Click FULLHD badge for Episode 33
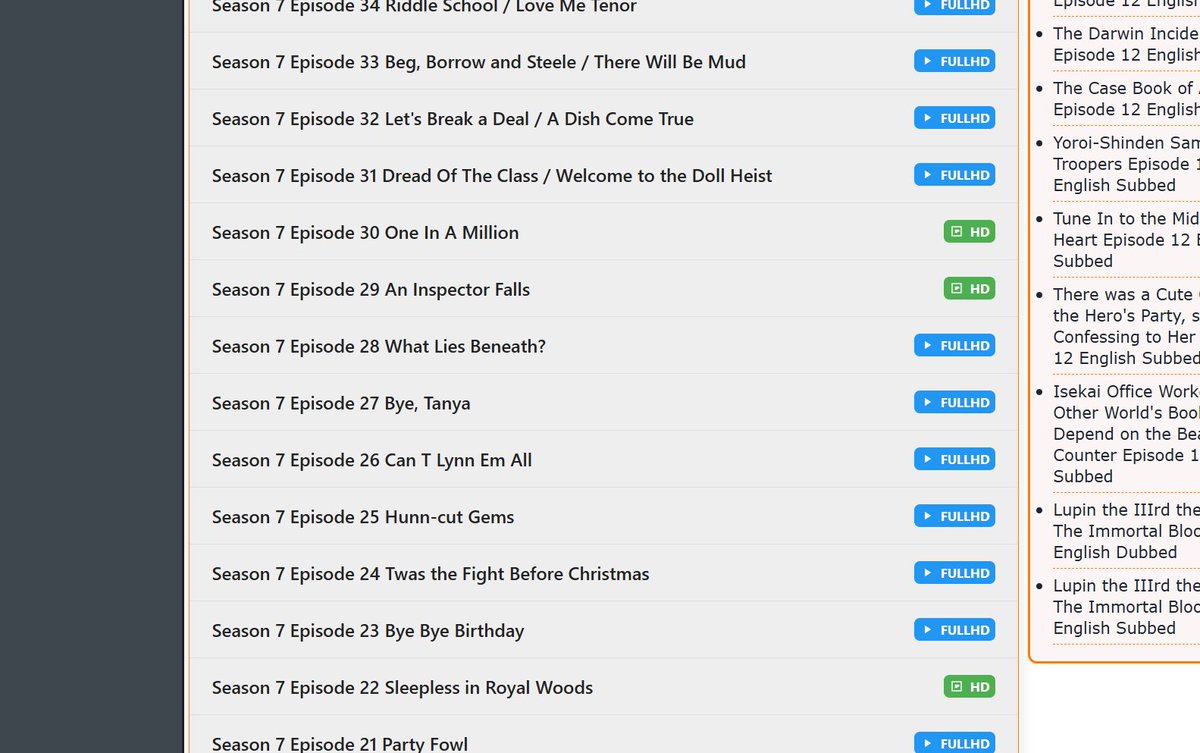 pyautogui.click(x=955, y=61)
